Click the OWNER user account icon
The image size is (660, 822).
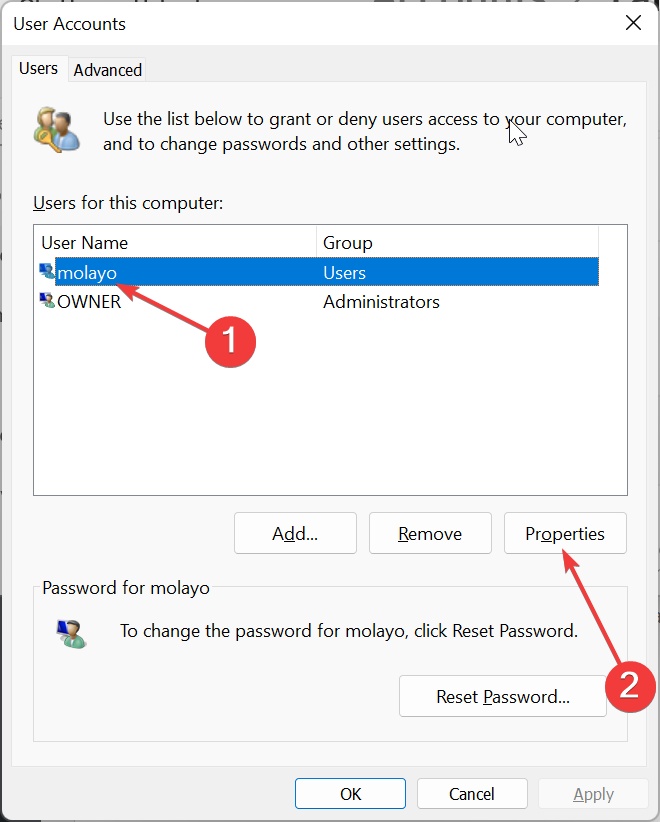pos(47,301)
